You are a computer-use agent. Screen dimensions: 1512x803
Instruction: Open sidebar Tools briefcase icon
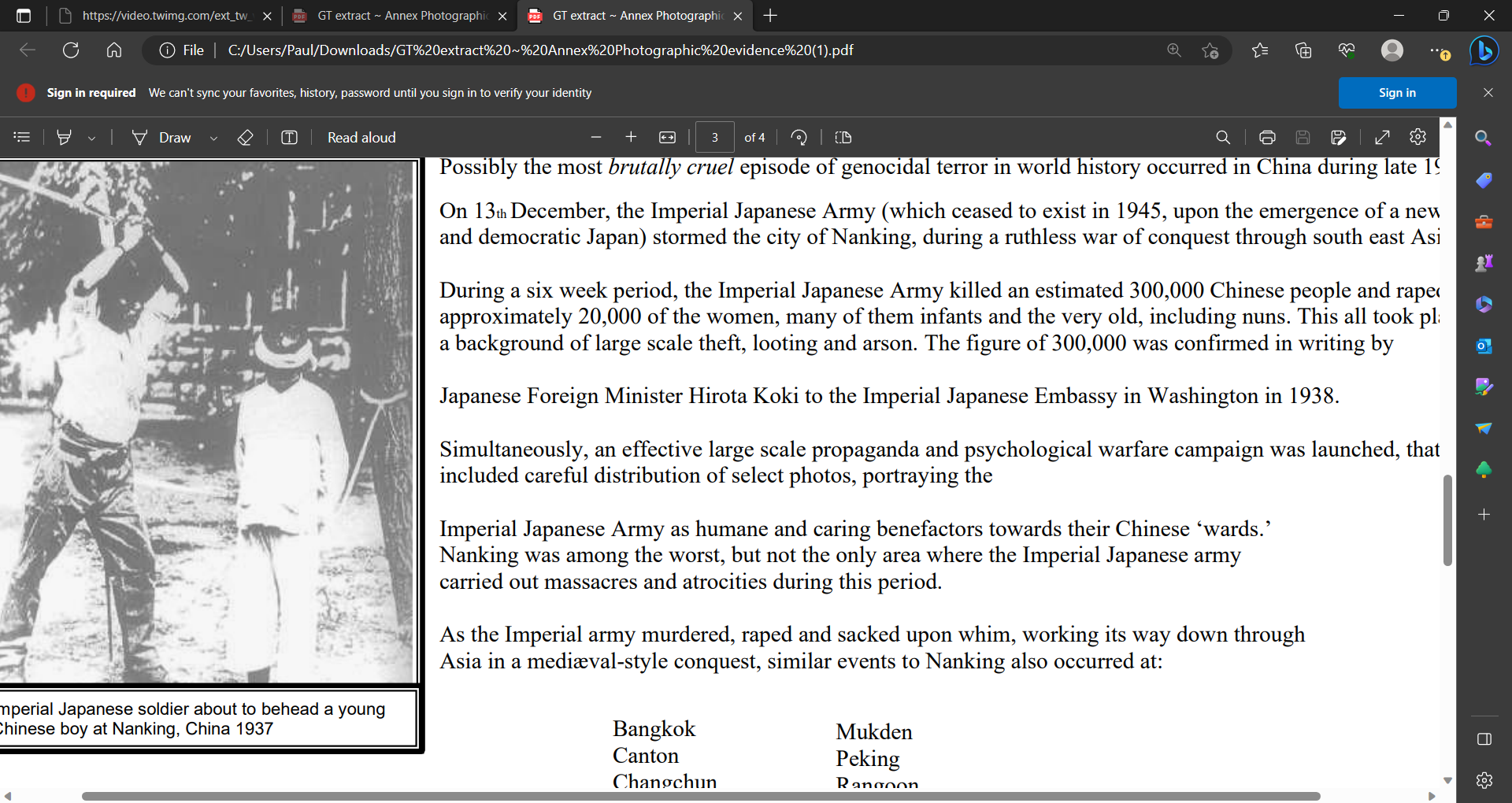tap(1484, 222)
